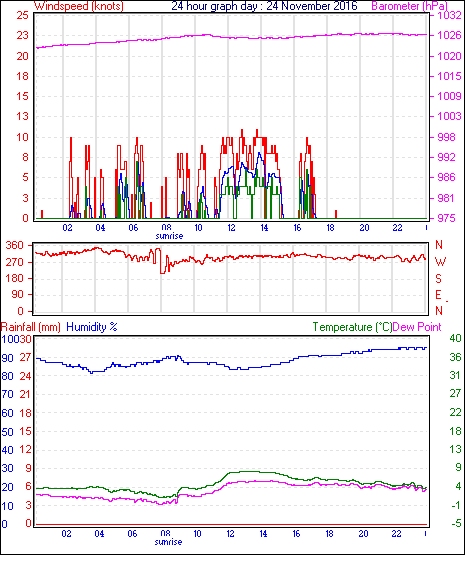
Task: Click the sunrise marker under temperature chart
Action: pos(168,542)
